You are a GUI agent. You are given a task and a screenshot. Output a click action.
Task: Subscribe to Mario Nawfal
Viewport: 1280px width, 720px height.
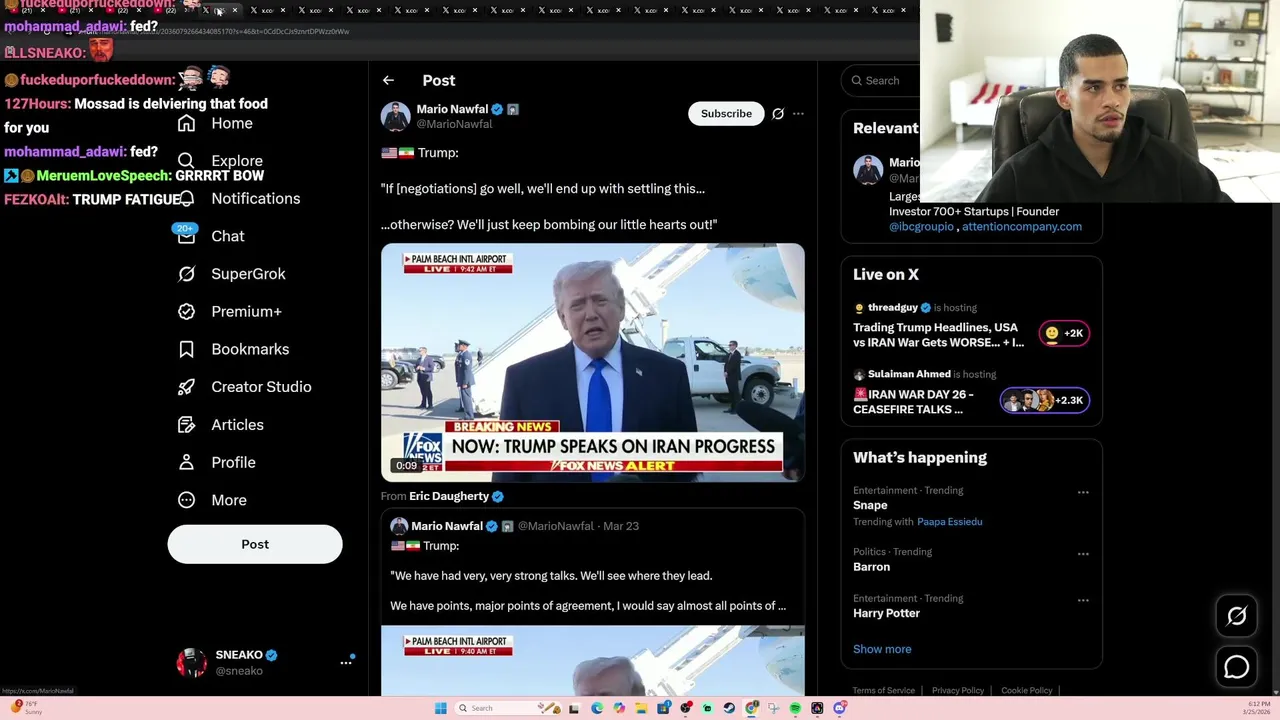tap(726, 114)
